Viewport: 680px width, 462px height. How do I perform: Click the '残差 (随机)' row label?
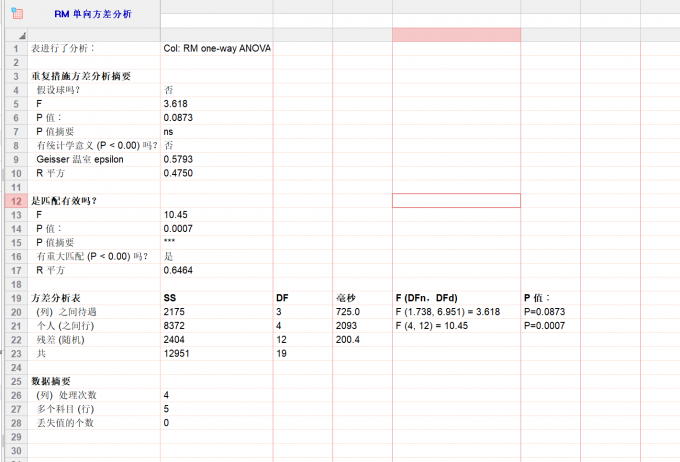[60, 340]
